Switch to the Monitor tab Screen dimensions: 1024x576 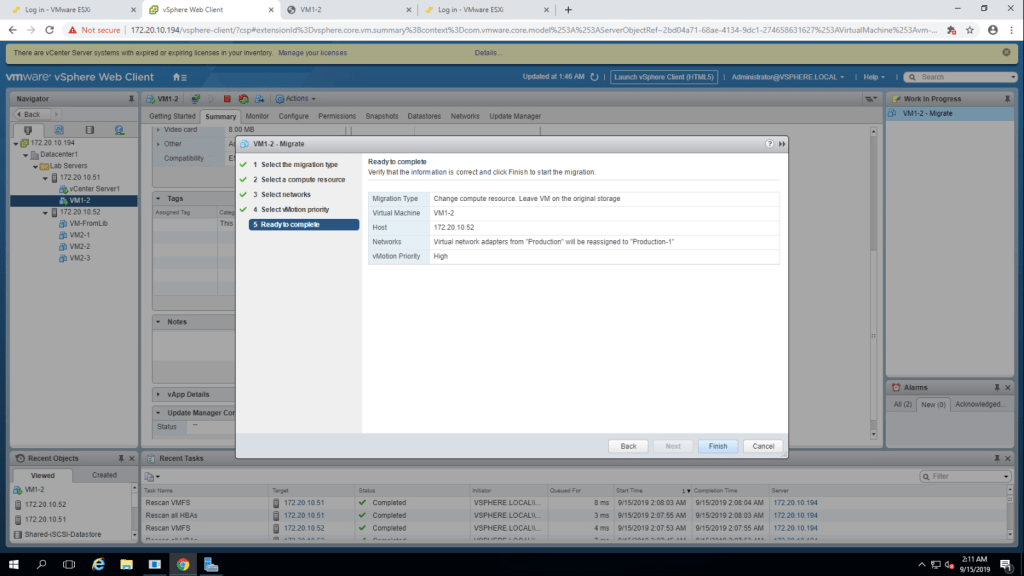click(x=257, y=116)
